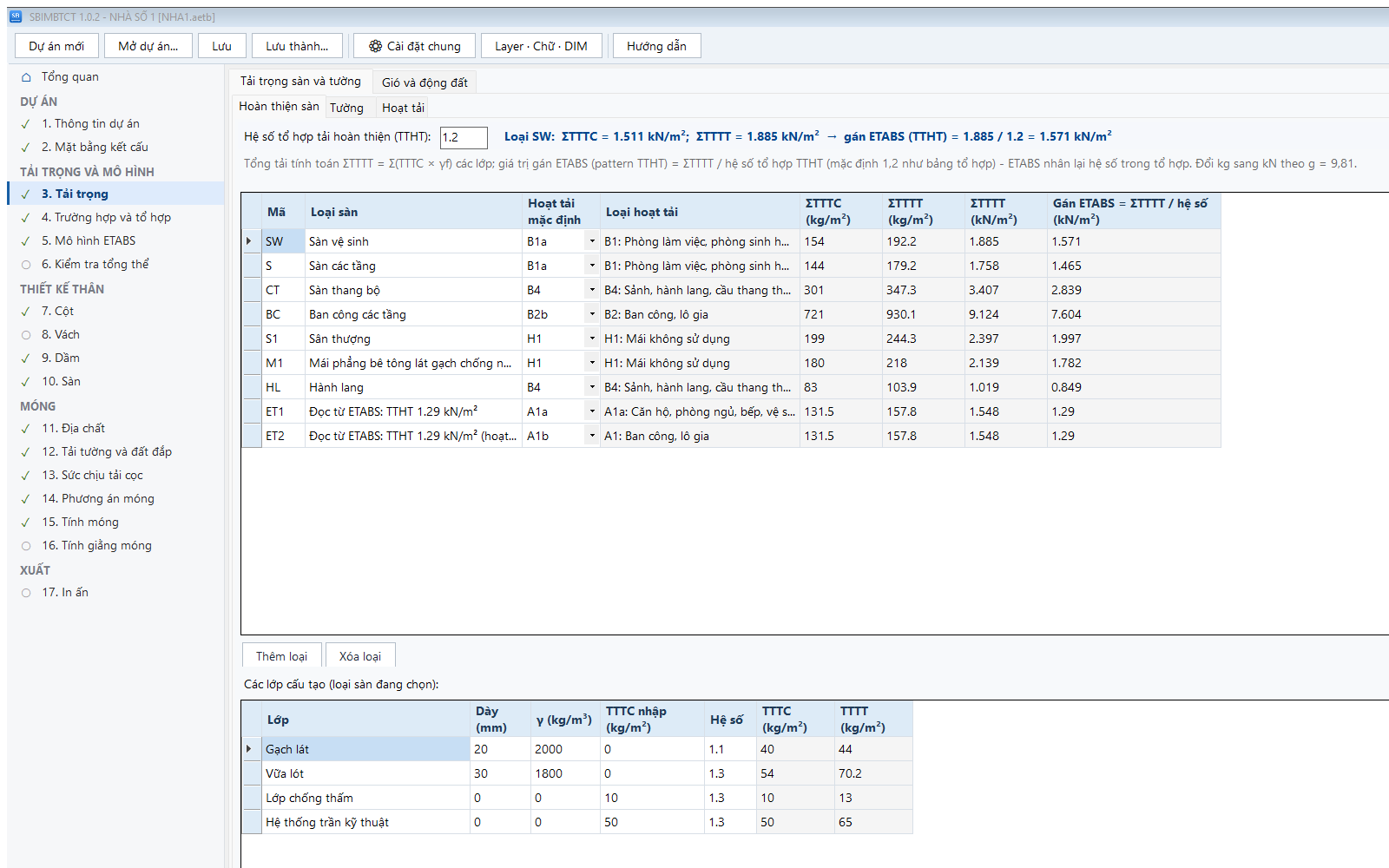Switch to the Gió và động đất tab
The width and height of the screenshot is (1389, 868).
point(425,82)
